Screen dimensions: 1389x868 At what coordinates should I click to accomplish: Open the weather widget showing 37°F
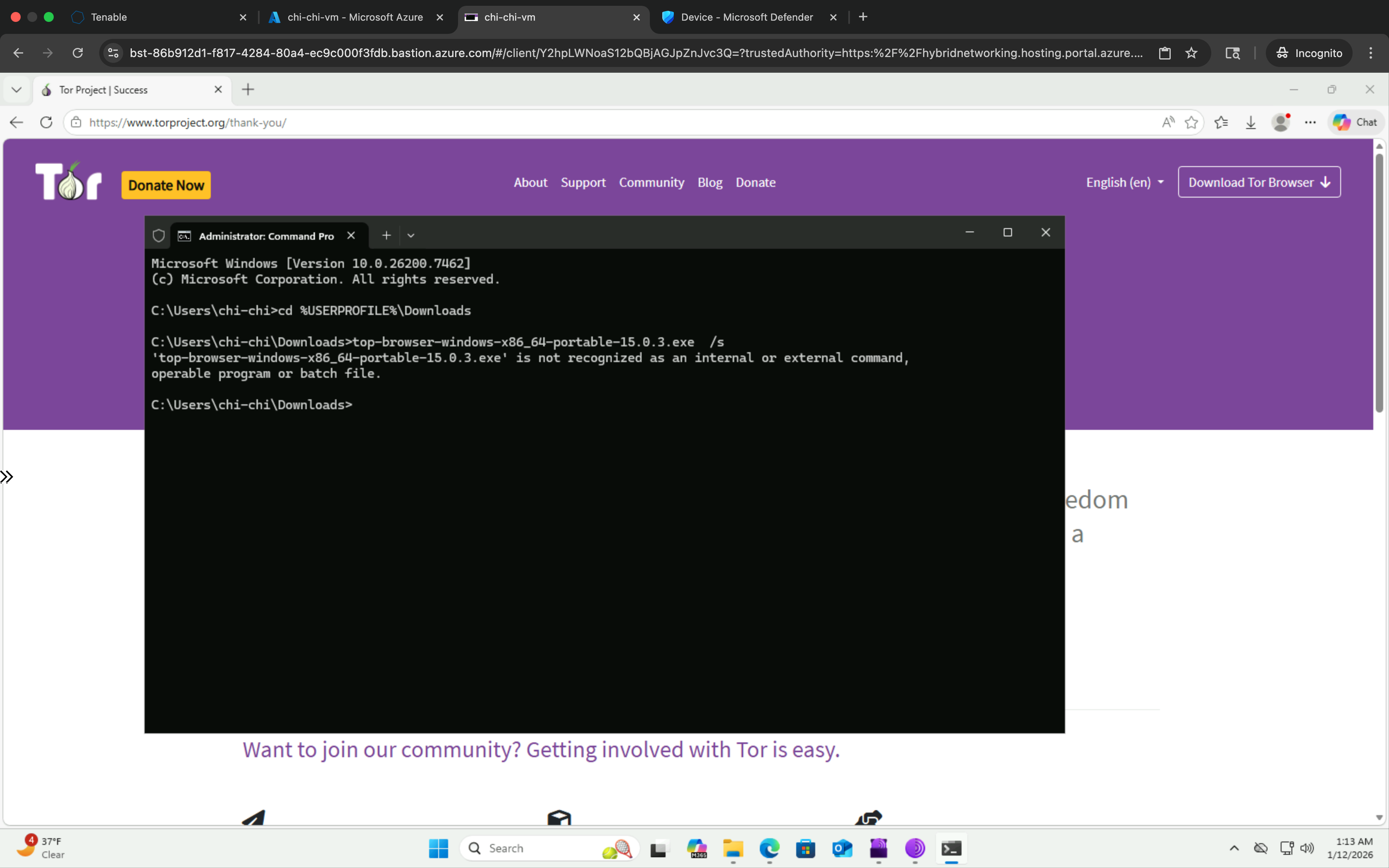click(x=41, y=847)
